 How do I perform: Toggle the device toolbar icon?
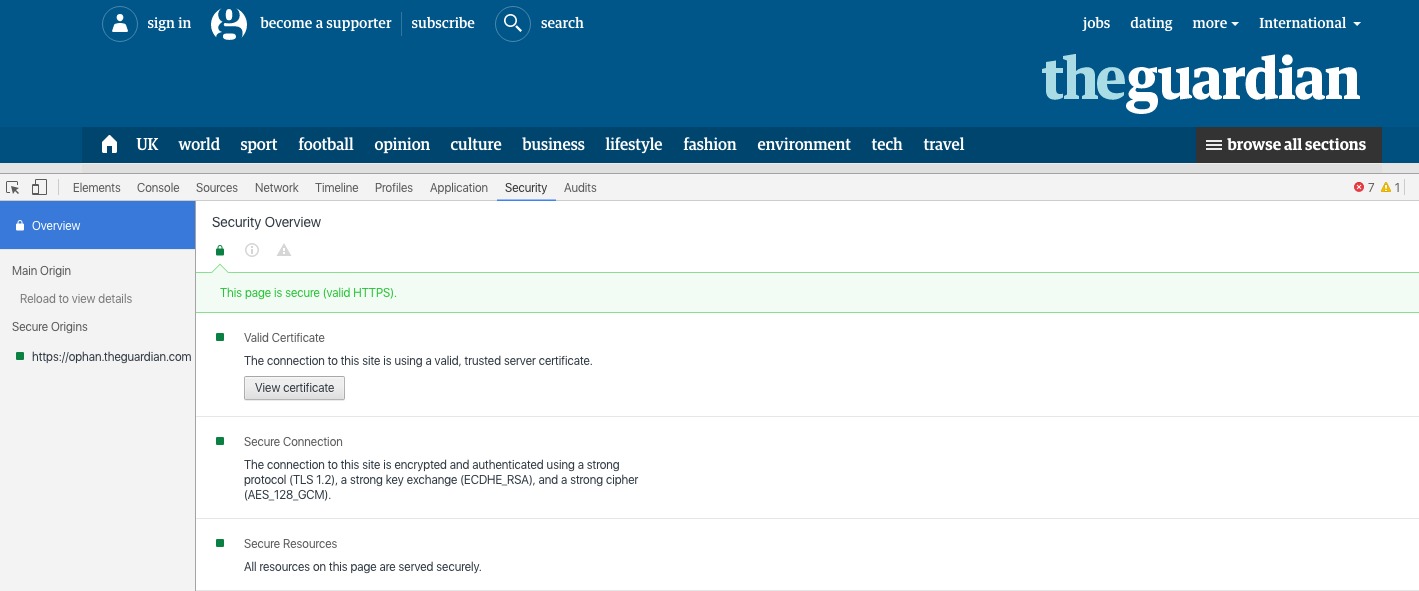pyautogui.click(x=39, y=187)
